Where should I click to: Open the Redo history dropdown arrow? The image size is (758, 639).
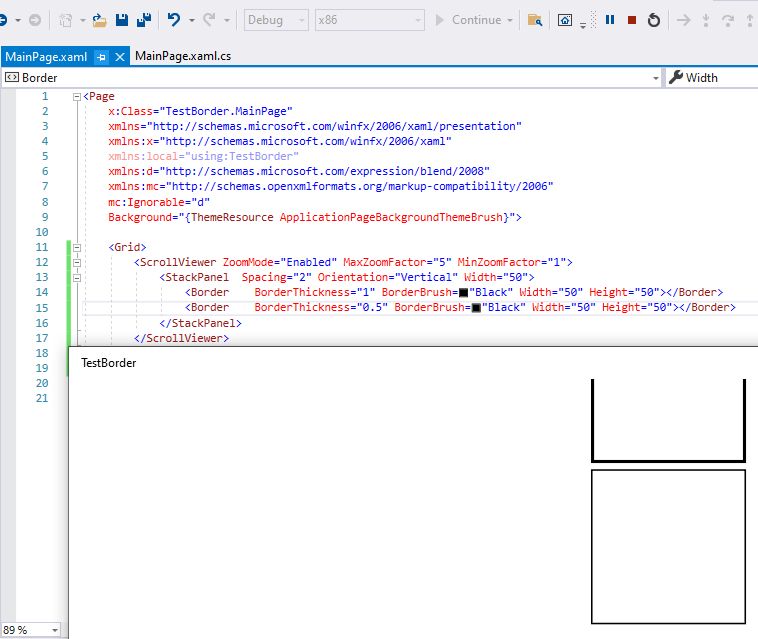tap(227, 20)
